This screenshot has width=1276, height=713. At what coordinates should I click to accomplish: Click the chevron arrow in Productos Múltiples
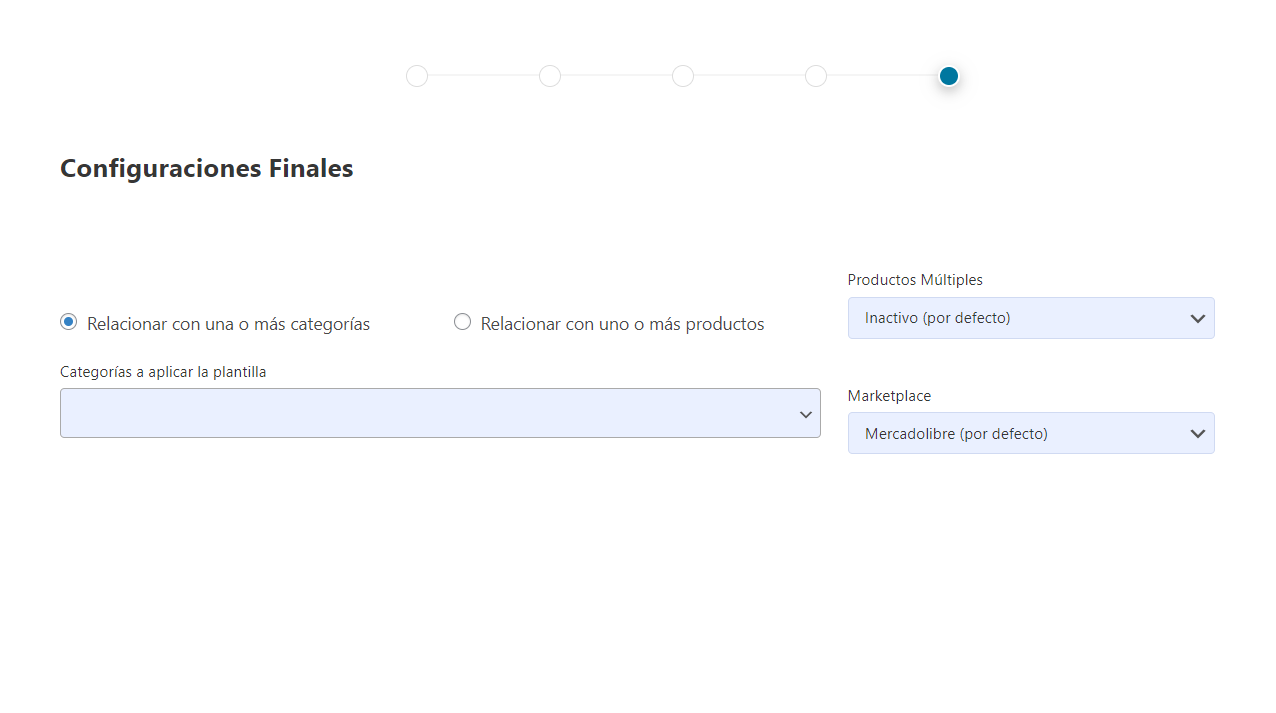(x=1197, y=319)
